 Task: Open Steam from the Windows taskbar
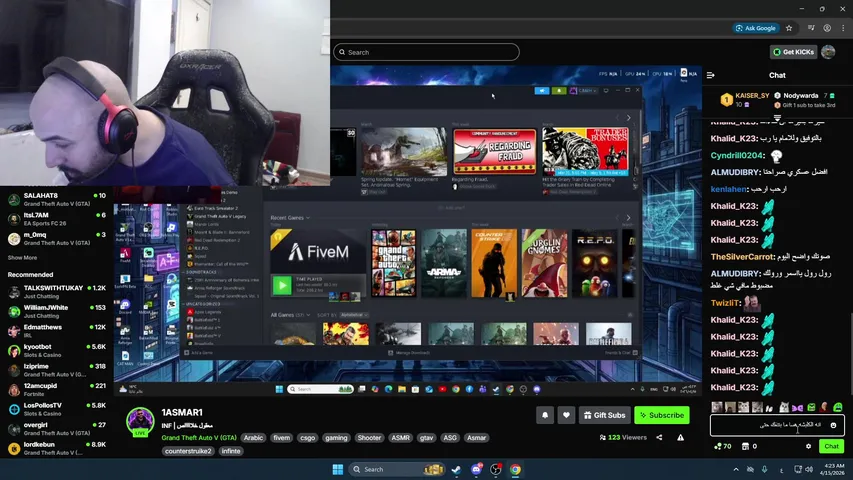[456, 469]
